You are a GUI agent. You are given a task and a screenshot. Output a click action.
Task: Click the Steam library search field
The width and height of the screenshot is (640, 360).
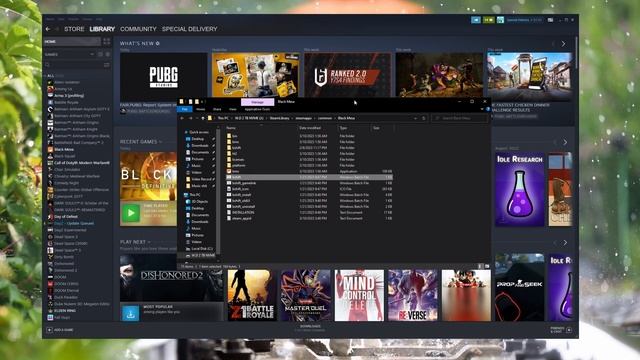pyautogui.click(x=73, y=64)
